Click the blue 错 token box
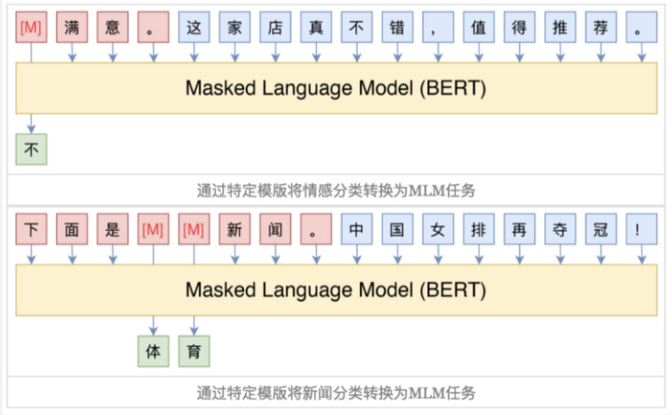 tap(395, 27)
